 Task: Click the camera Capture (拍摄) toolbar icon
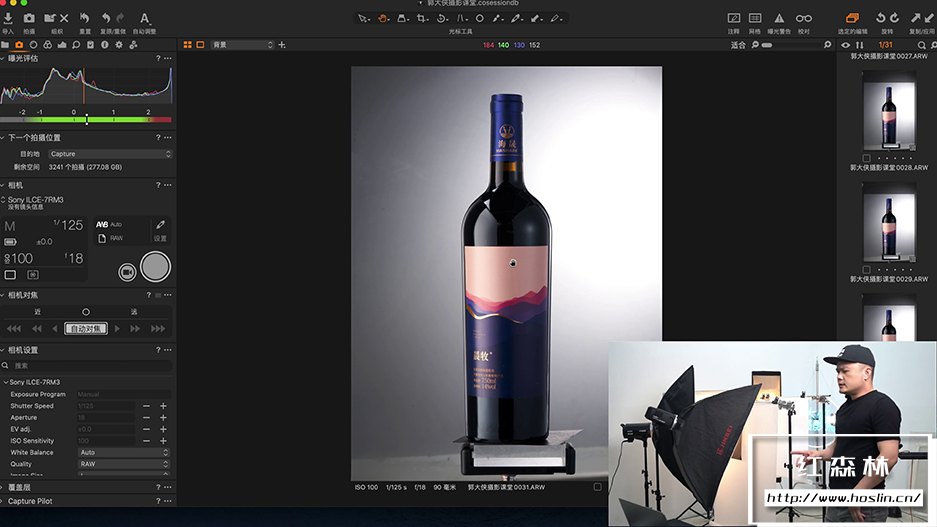[29, 18]
